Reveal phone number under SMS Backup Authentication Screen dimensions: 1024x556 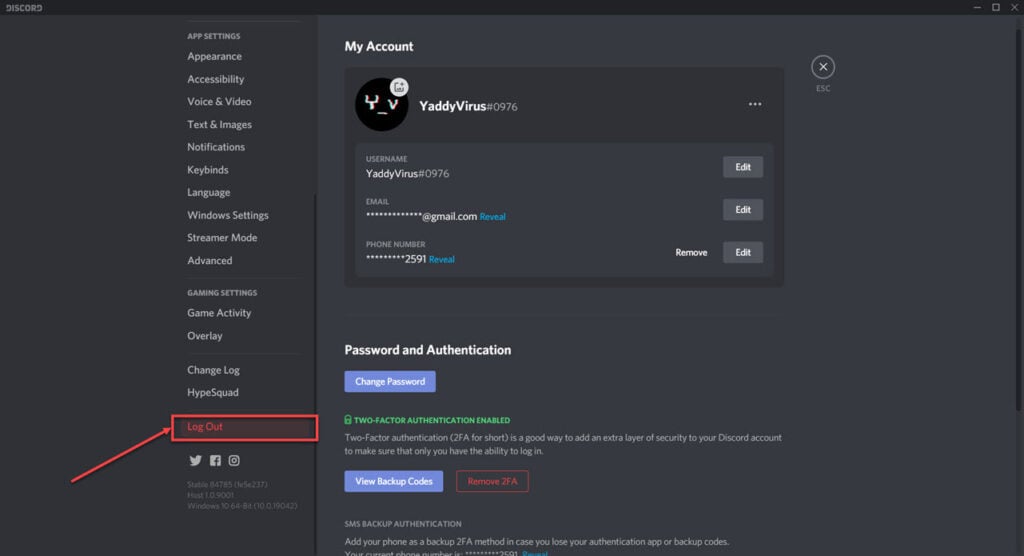pyautogui.click(x=535, y=553)
